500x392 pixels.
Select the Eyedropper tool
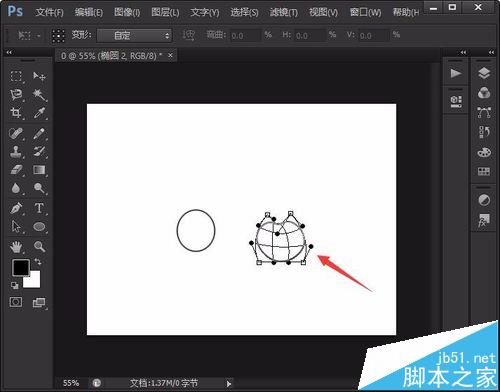tap(39, 113)
